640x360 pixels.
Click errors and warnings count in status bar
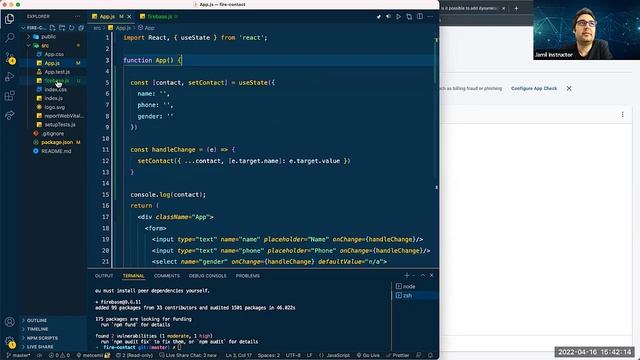[60, 355]
